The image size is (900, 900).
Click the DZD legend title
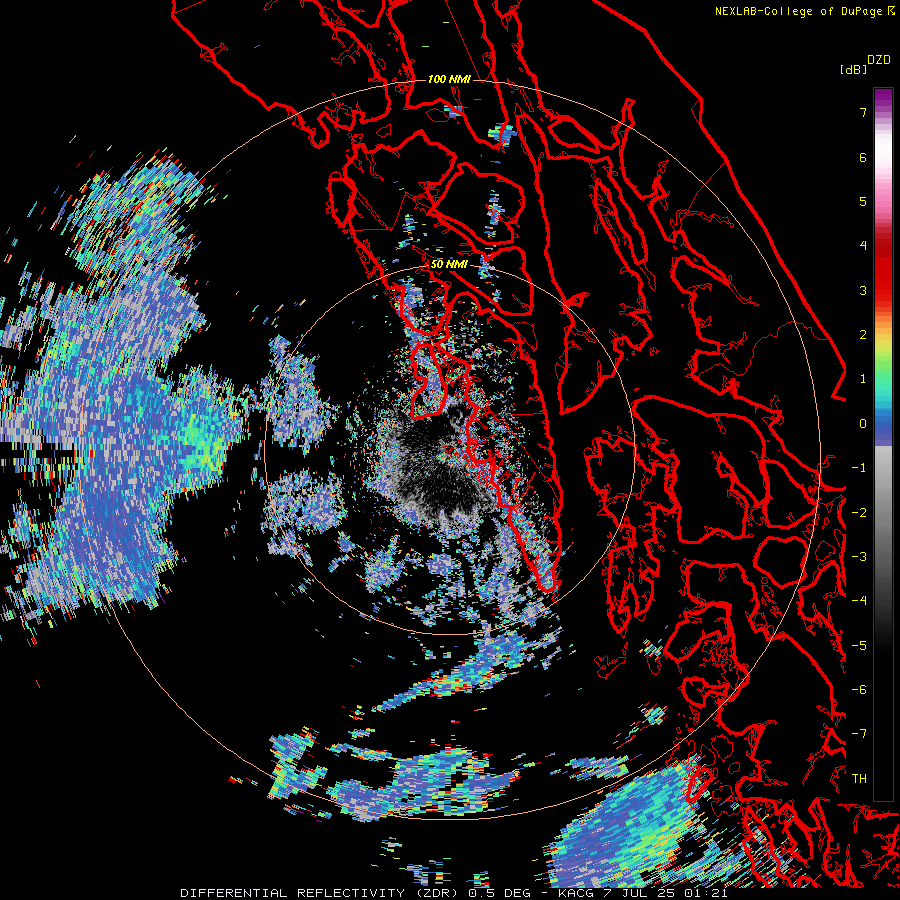(879, 60)
